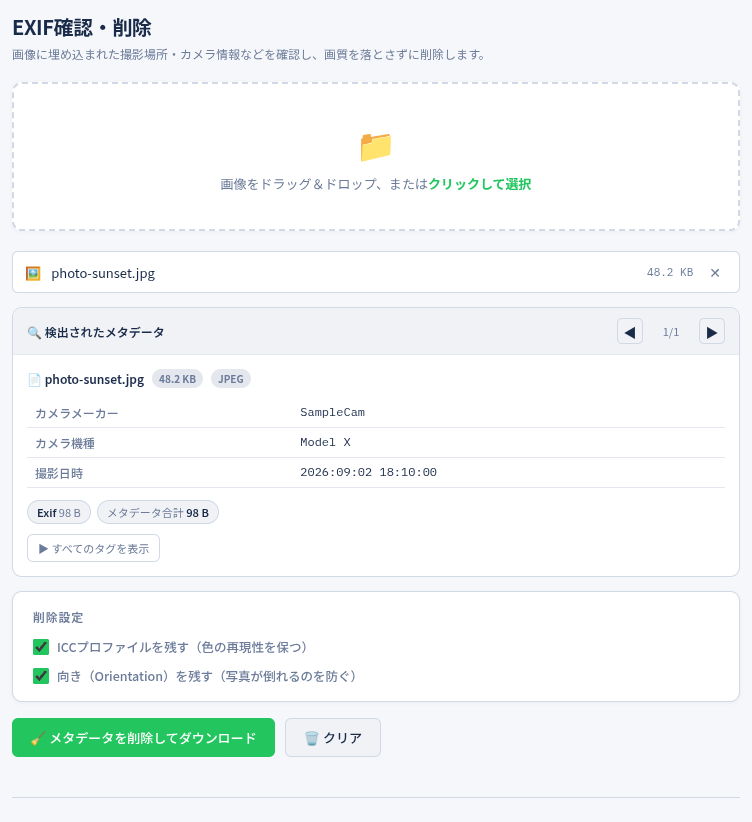Click the Exif 98 B chip
Image resolution: width=752 pixels, height=822 pixels.
[59, 513]
